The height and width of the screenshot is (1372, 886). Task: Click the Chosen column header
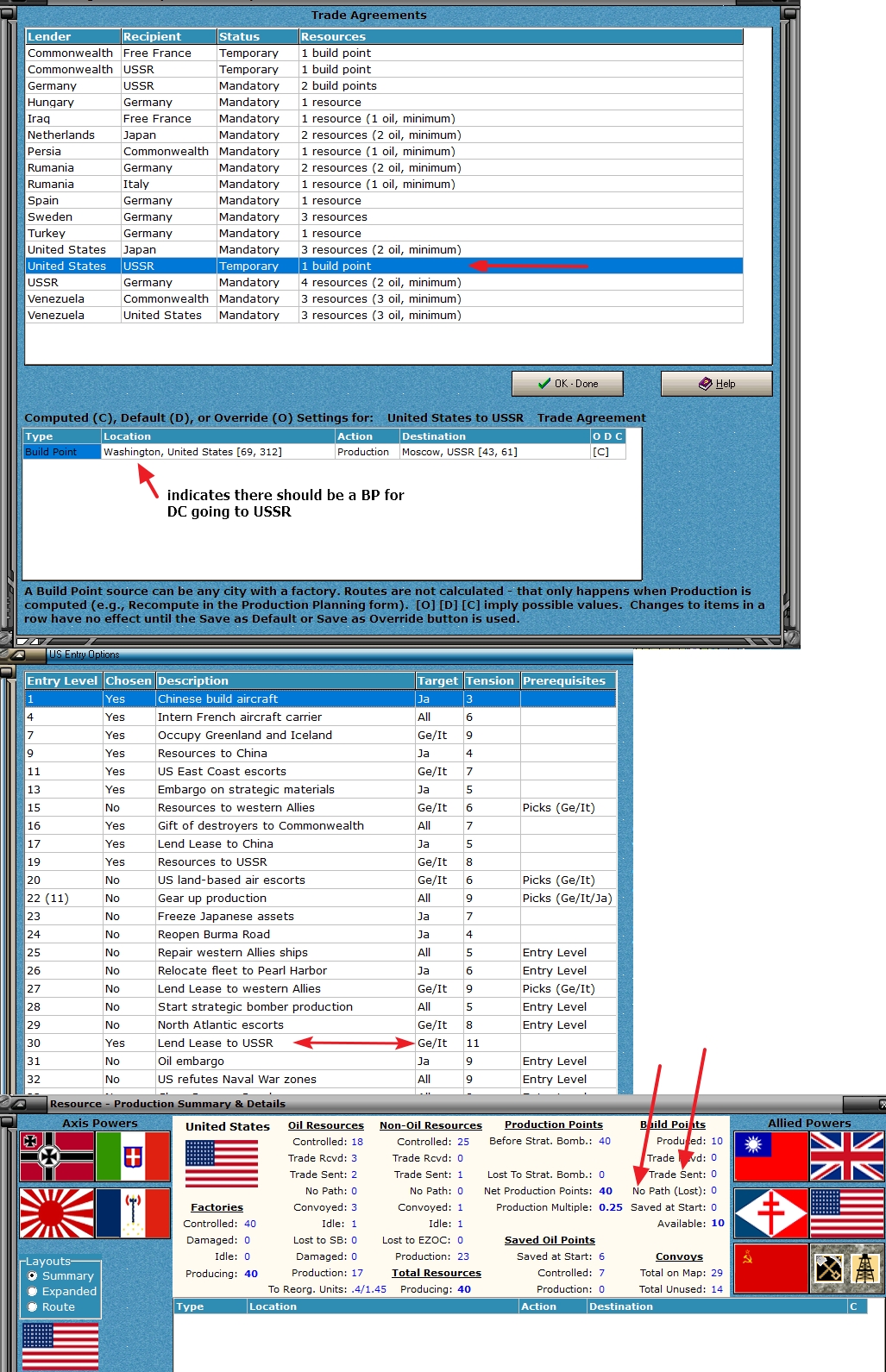click(129, 680)
